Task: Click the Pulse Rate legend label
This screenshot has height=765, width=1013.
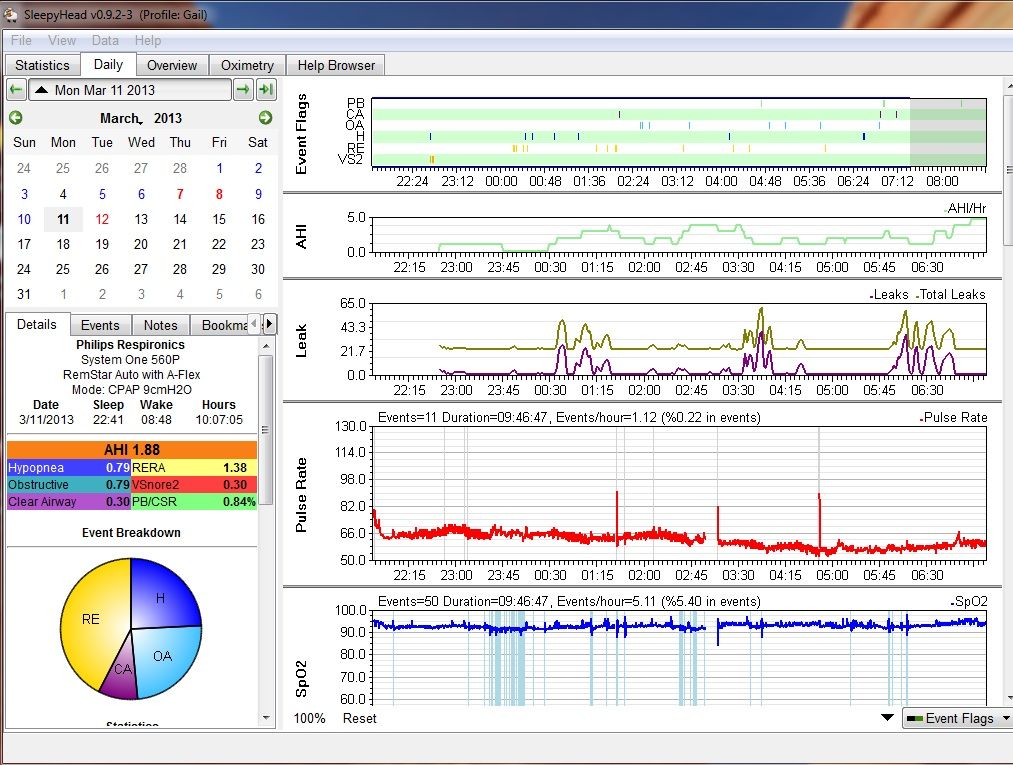Action: click(x=954, y=417)
